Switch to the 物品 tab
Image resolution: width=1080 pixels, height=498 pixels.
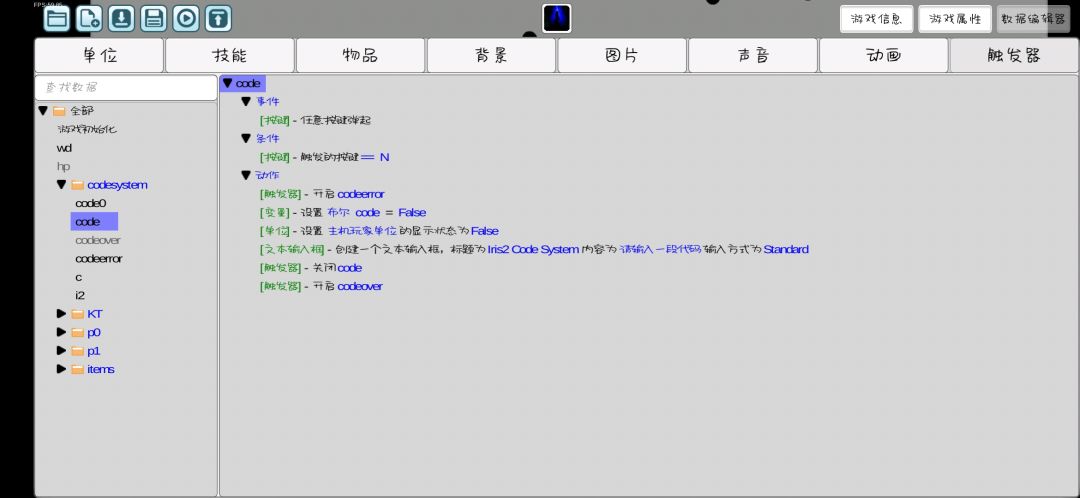[360, 55]
